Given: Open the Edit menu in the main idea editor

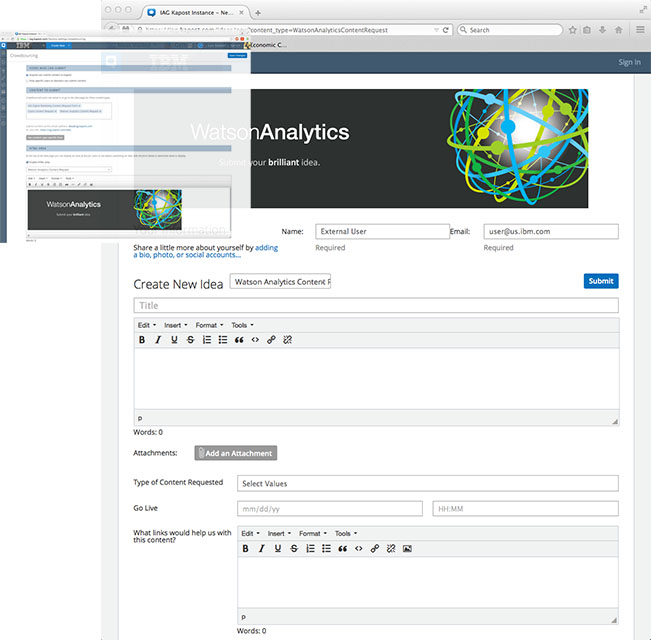Looking at the screenshot, I should click(x=147, y=325).
